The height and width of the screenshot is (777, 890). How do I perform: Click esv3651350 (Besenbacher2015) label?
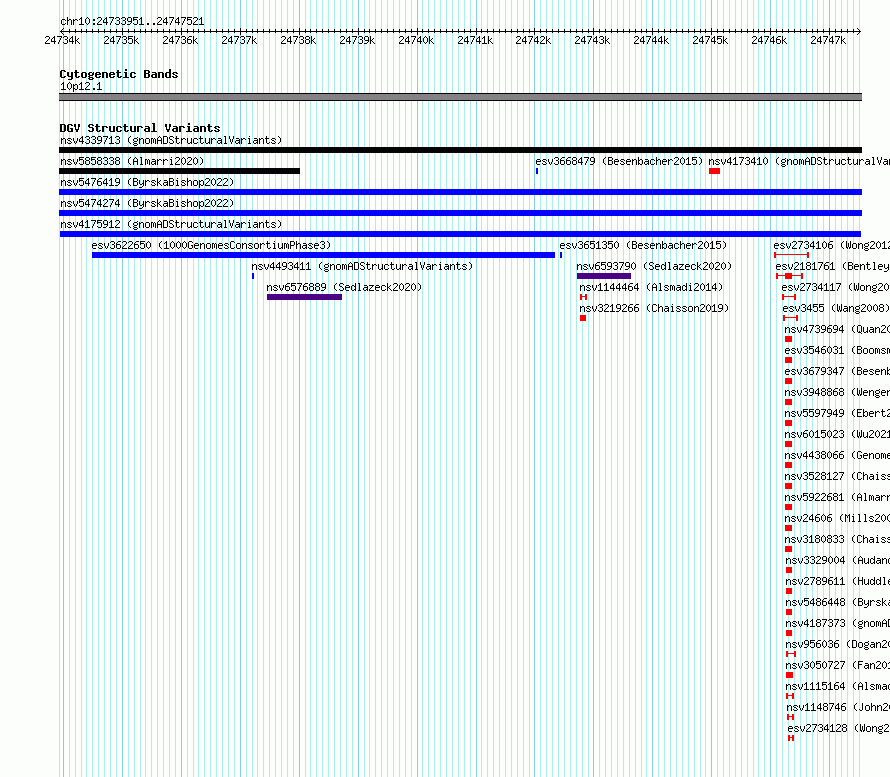coord(643,245)
